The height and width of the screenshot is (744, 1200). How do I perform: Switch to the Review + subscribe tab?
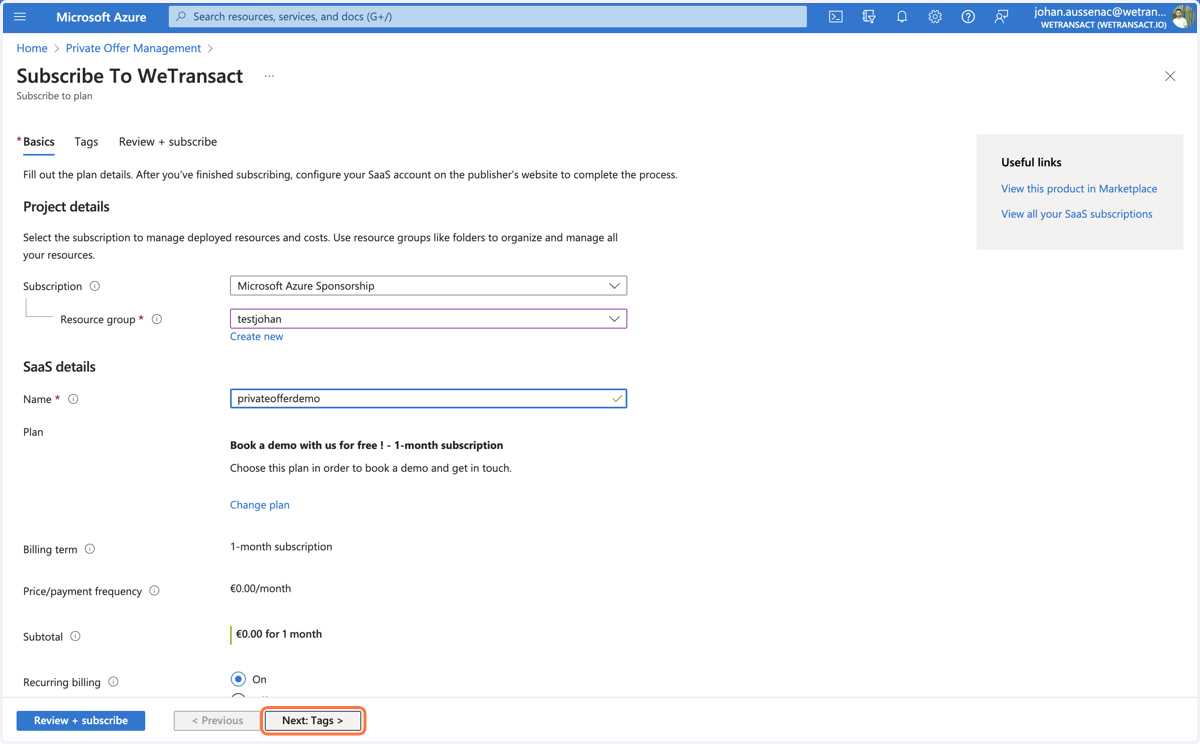point(168,142)
